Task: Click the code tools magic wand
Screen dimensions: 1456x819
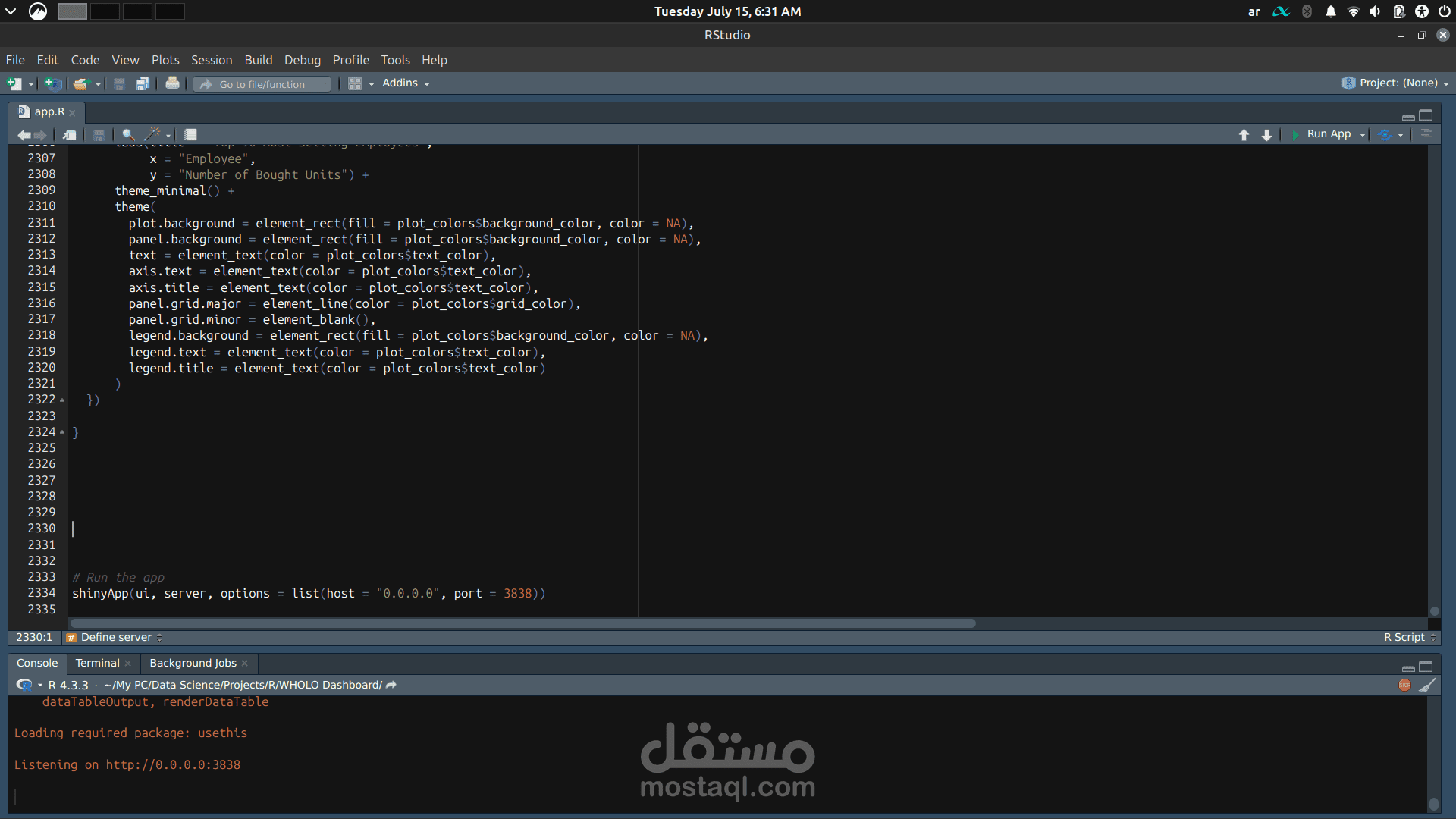Action: coord(152,134)
